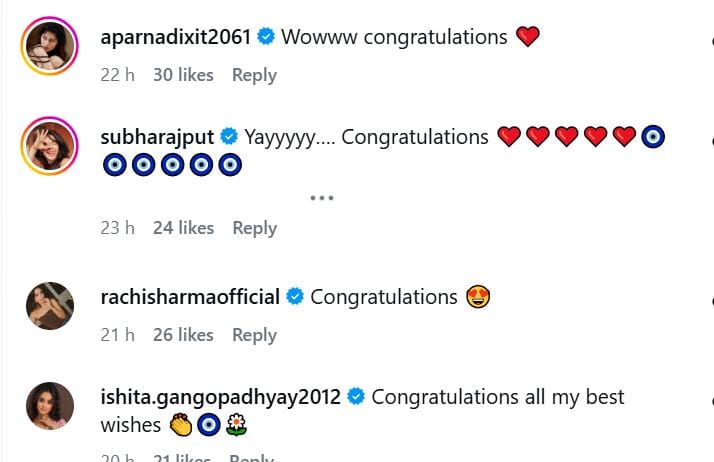The height and width of the screenshot is (462, 714).
Task: View the 26 likes on rachisharmaofficial's comment
Action: coord(183,335)
